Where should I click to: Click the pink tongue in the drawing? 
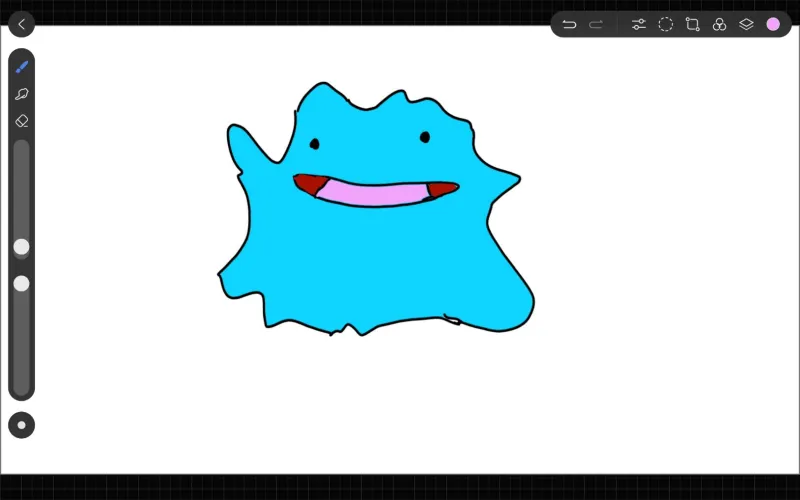[x=372, y=193]
